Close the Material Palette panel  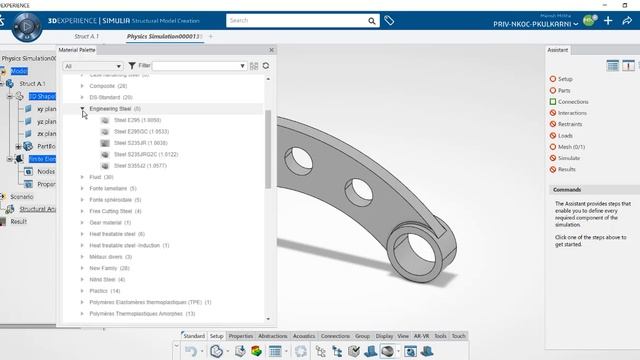pos(271,50)
